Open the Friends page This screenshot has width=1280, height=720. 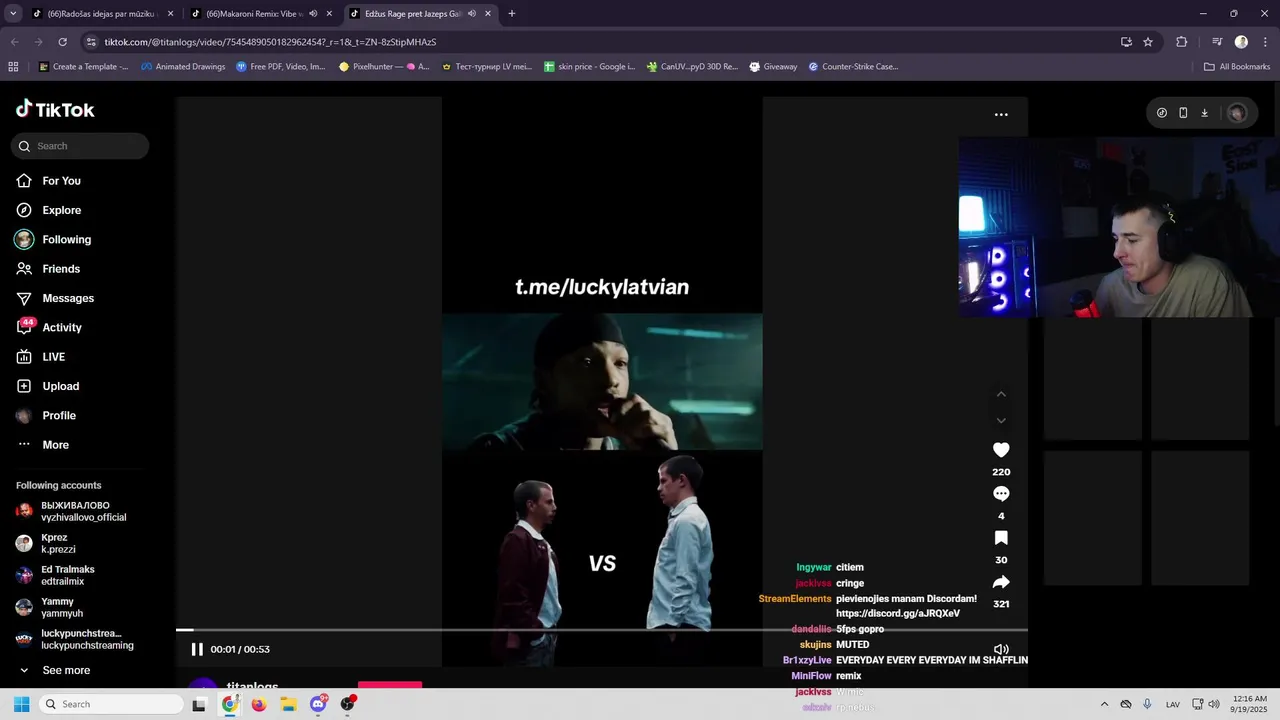pyautogui.click(x=48, y=269)
